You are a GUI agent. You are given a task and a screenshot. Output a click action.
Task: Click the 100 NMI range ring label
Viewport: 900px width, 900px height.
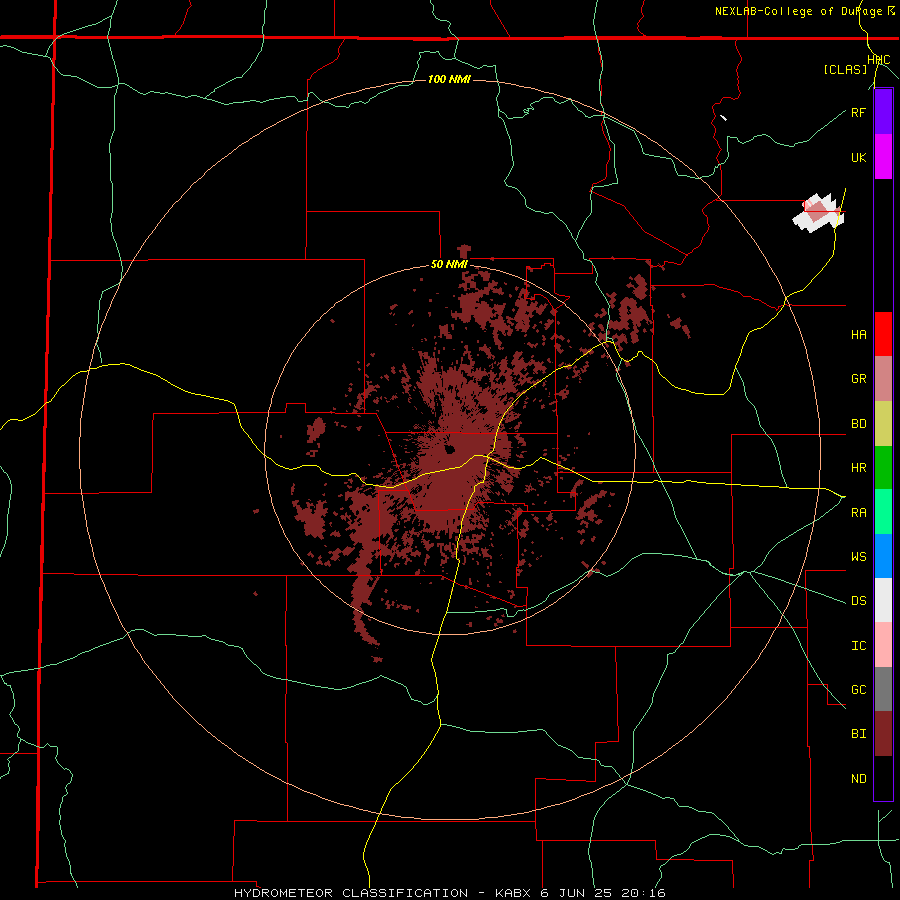(x=449, y=79)
